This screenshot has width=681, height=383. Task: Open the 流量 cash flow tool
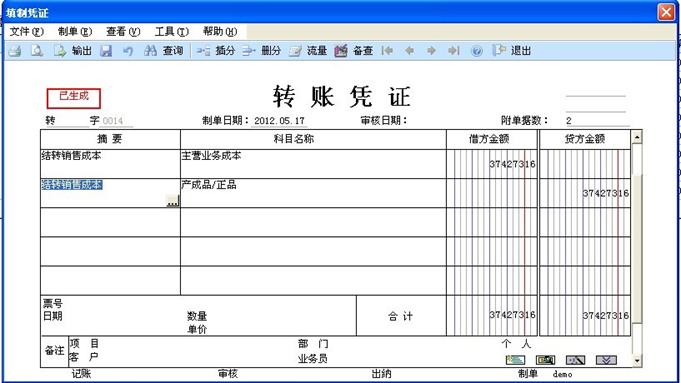[308, 51]
